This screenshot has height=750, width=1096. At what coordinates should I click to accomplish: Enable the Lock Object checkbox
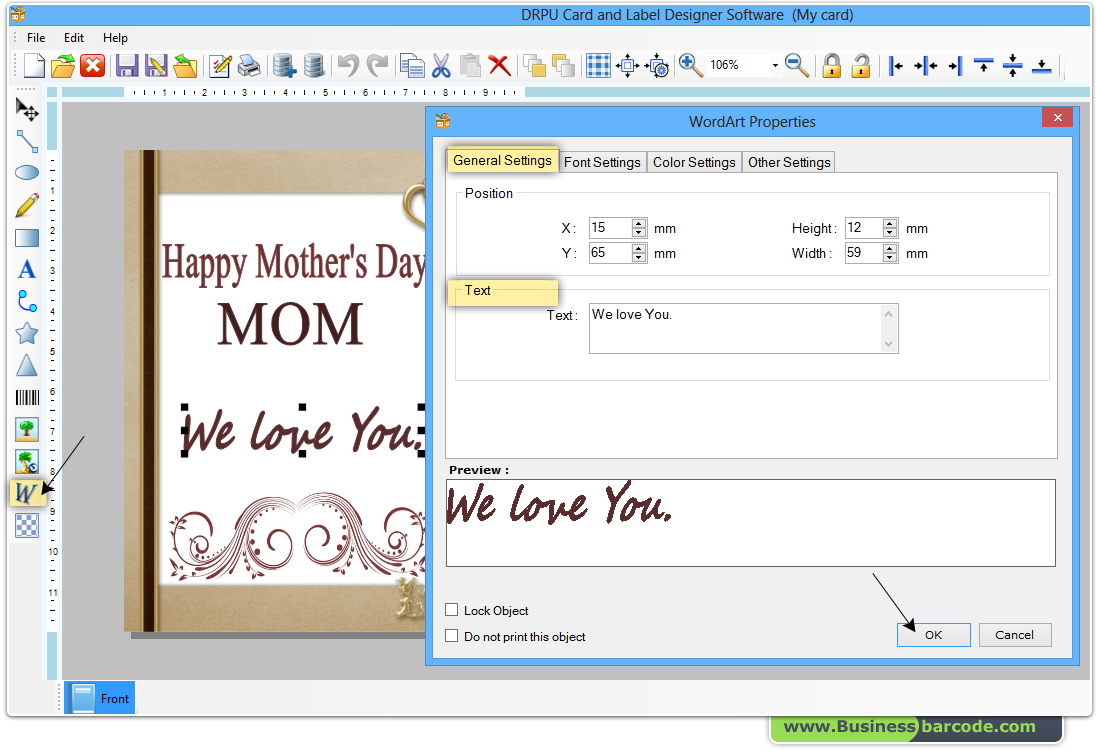451,610
